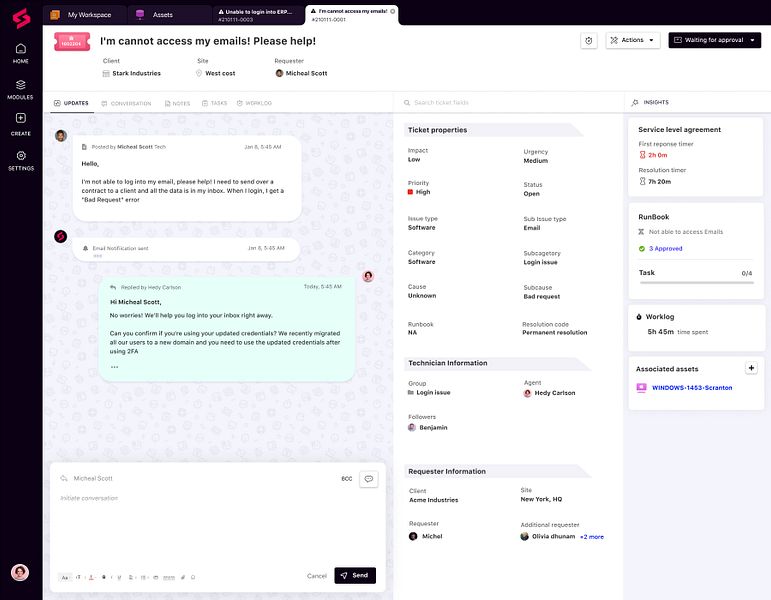Select the Updates tab
The height and width of the screenshot is (600, 771).
coord(71,103)
